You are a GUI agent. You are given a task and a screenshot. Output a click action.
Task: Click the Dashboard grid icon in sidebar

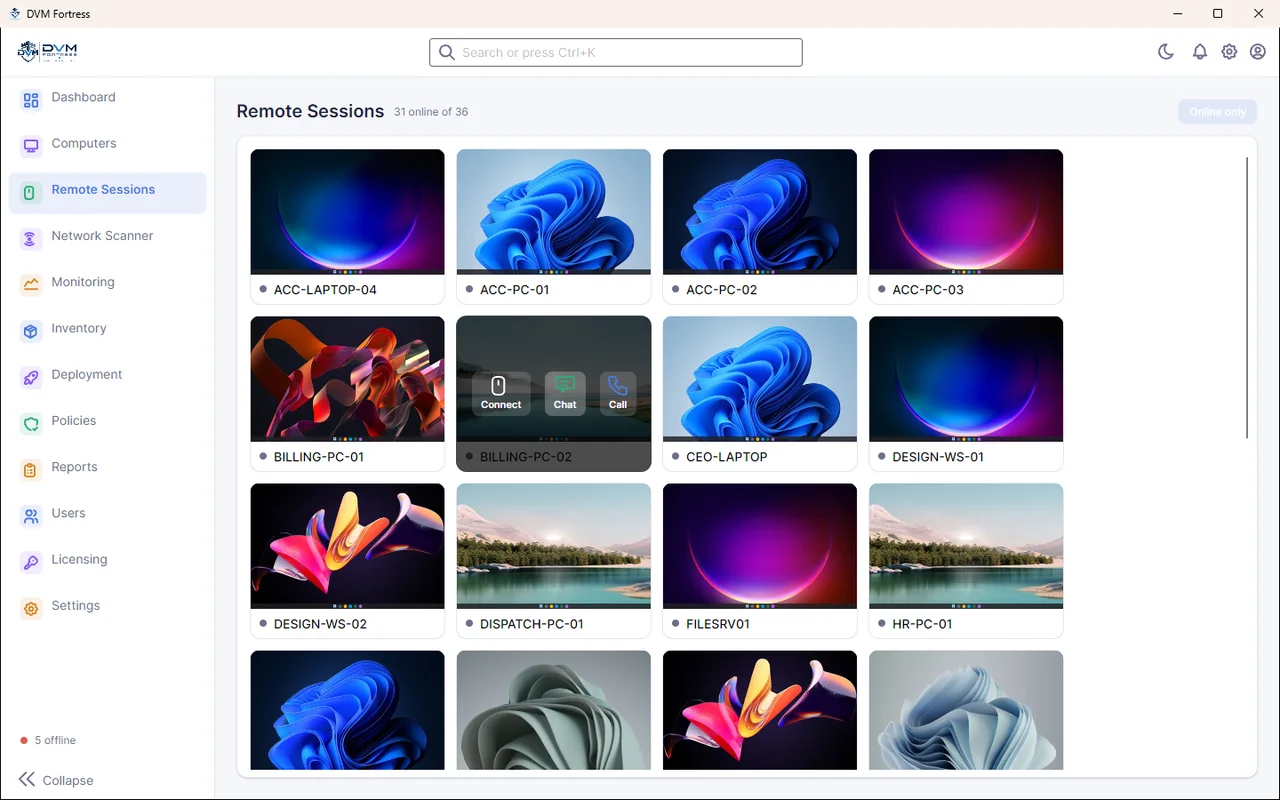click(31, 100)
